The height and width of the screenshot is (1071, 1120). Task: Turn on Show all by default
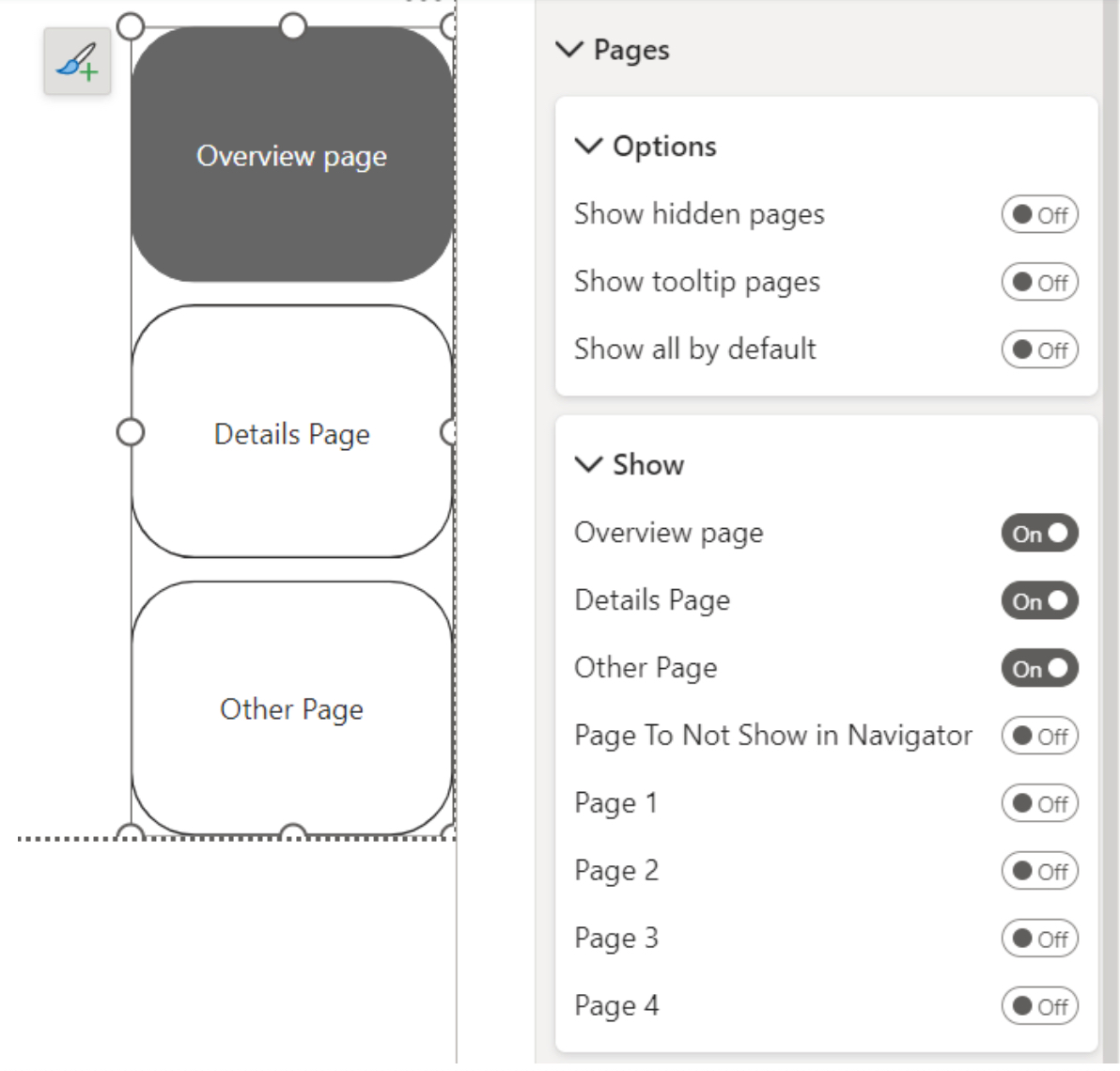pyautogui.click(x=1039, y=349)
